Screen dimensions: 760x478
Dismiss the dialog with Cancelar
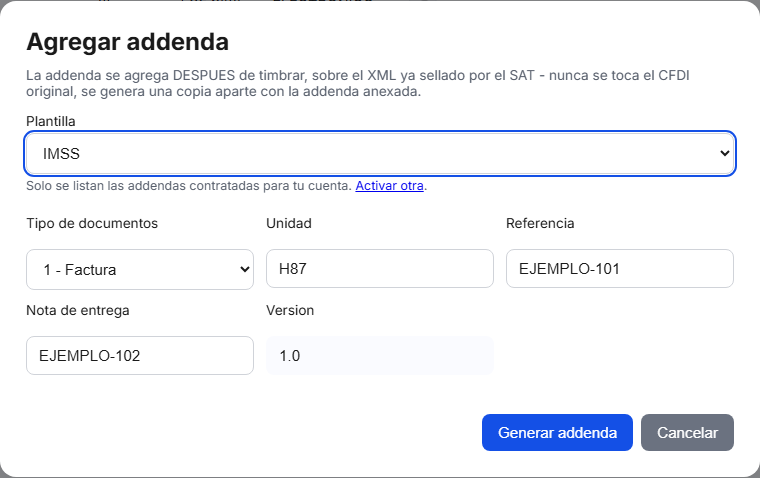(x=687, y=432)
